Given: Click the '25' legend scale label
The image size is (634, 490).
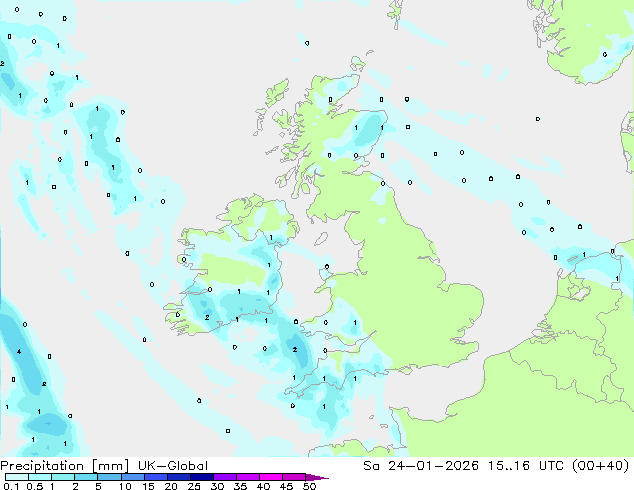Looking at the screenshot, I should pyautogui.click(x=194, y=486).
